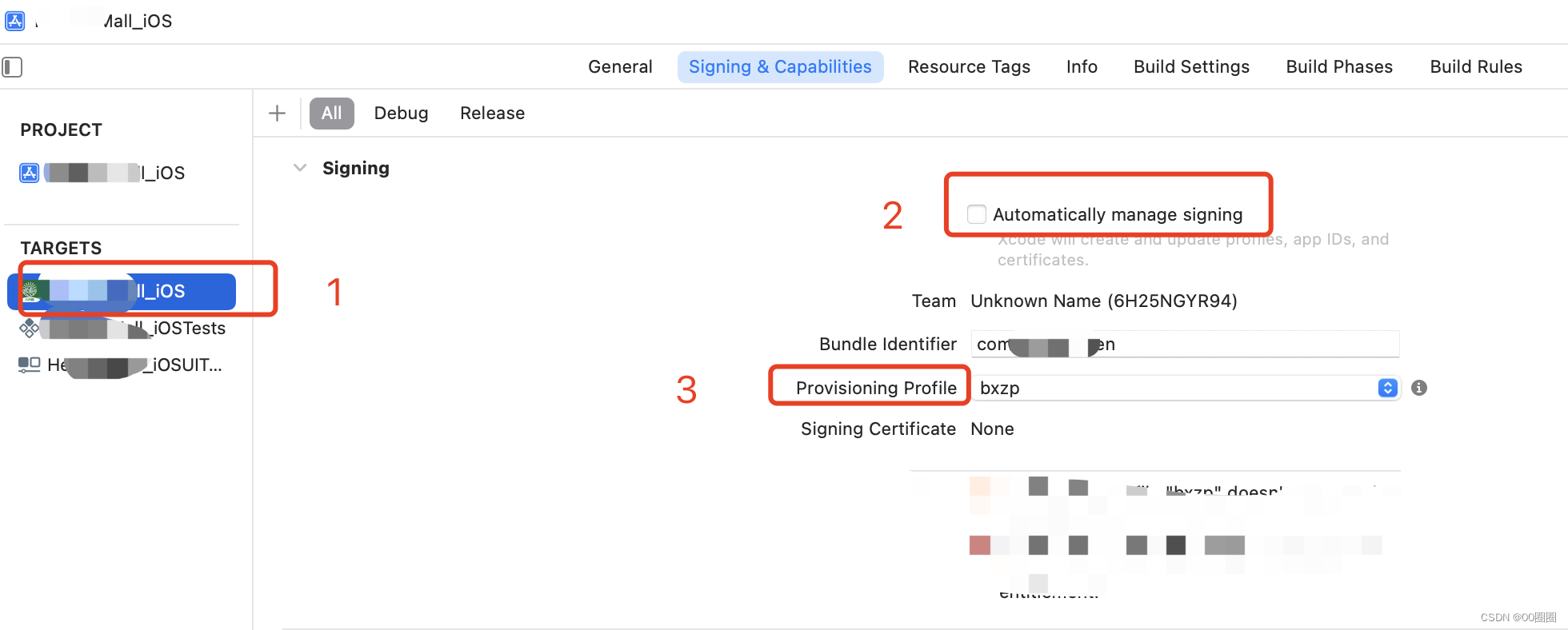Click the info icon beside Provisioning Profile
The height and width of the screenshot is (630, 1568).
coord(1419,388)
